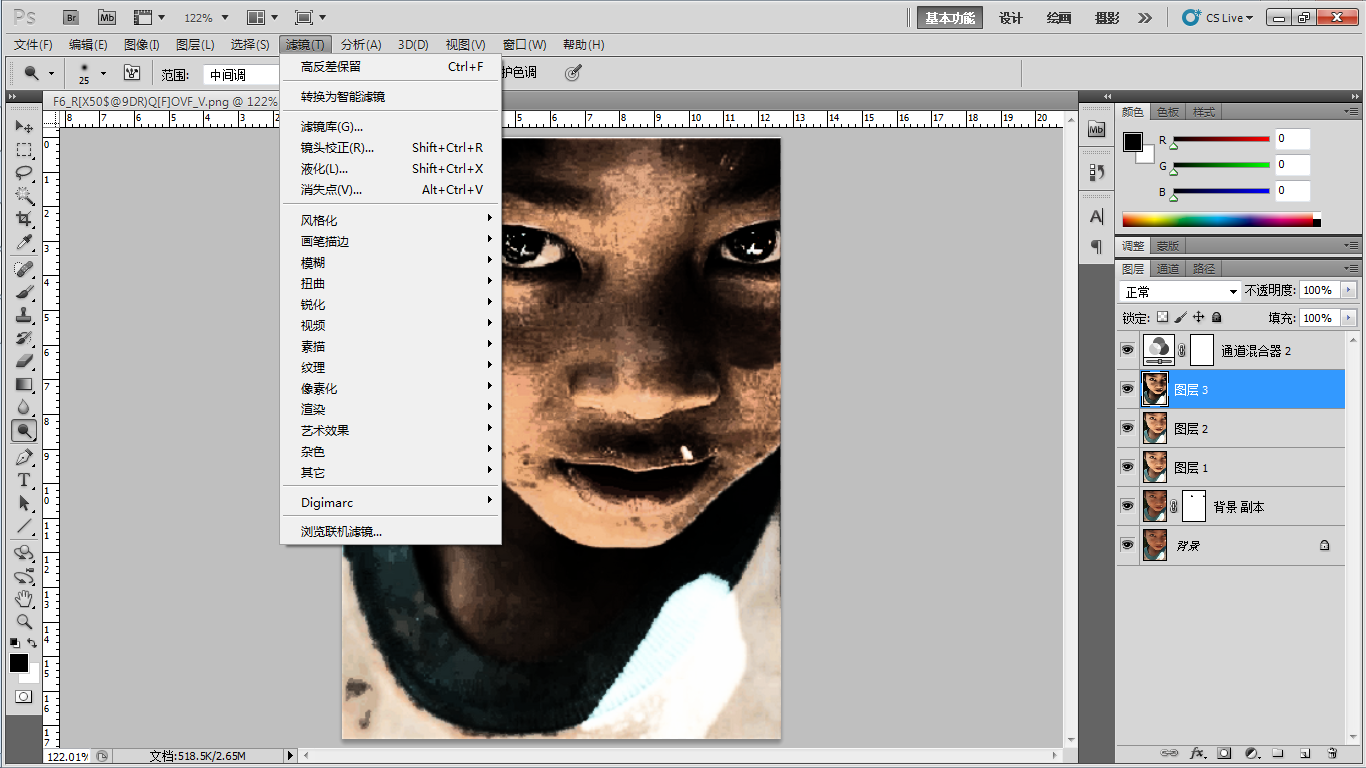Hide the 背景 副本 layer
The image size is (1366, 768).
click(x=1127, y=507)
